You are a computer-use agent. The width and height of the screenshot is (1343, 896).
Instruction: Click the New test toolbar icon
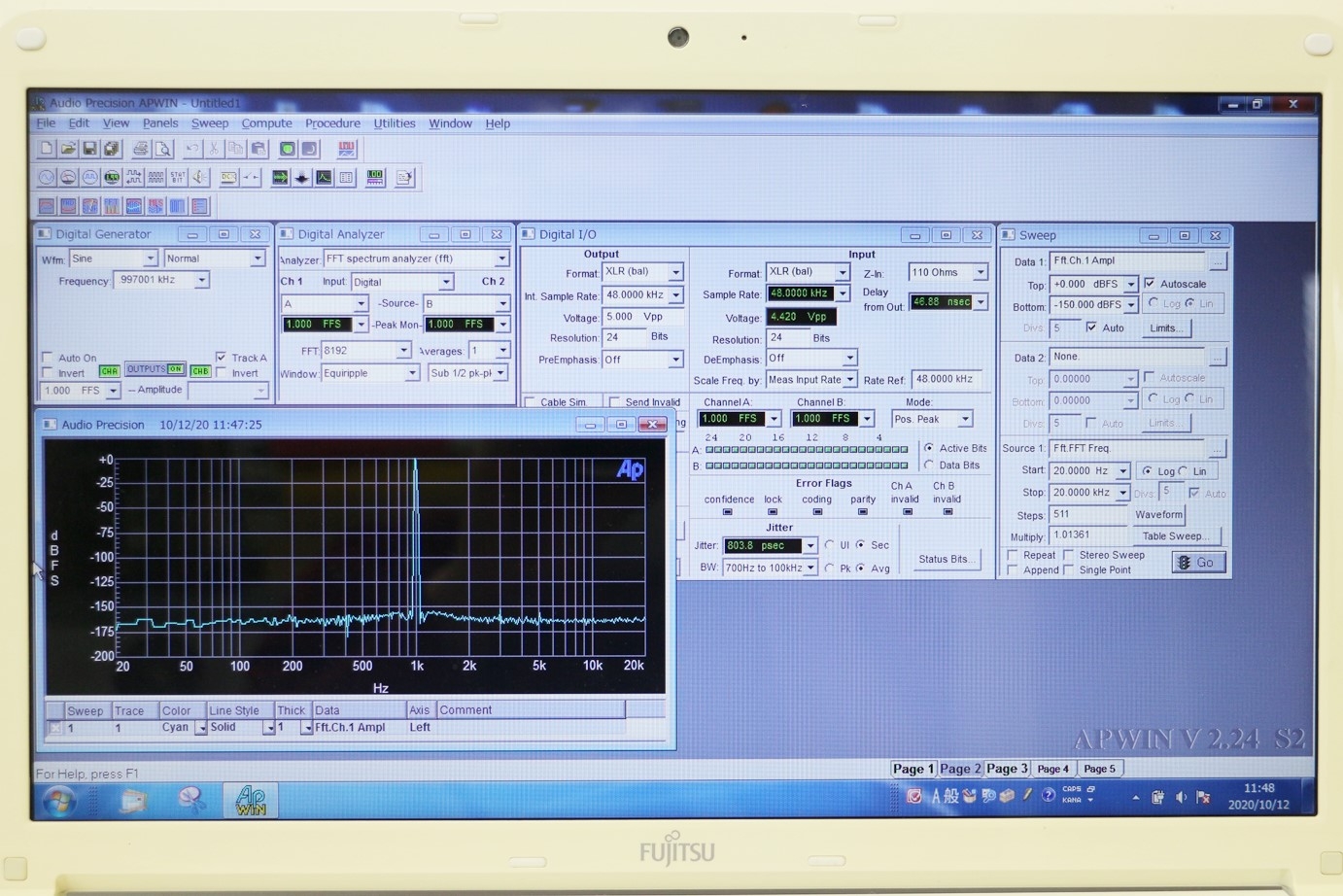pos(46,149)
